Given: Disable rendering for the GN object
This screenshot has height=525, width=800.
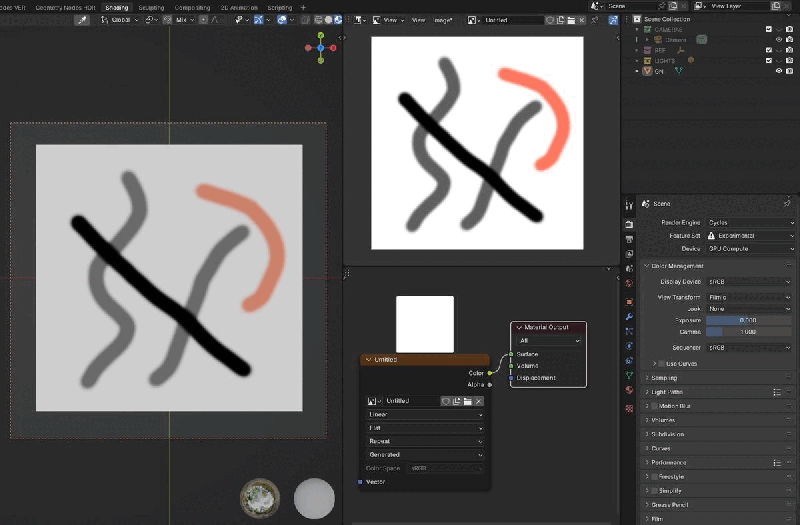Looking at the screenshot, I should click(789, 71).
